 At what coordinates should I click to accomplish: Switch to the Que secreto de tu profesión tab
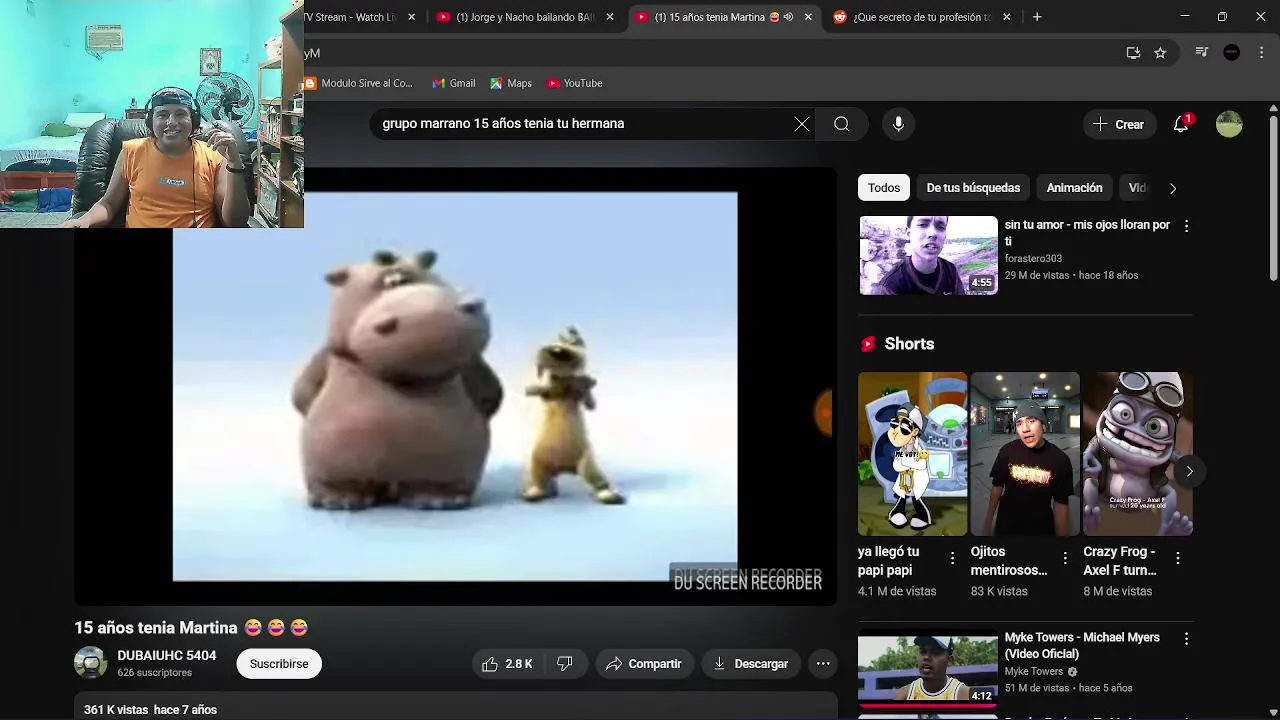[x=922, y=17]
